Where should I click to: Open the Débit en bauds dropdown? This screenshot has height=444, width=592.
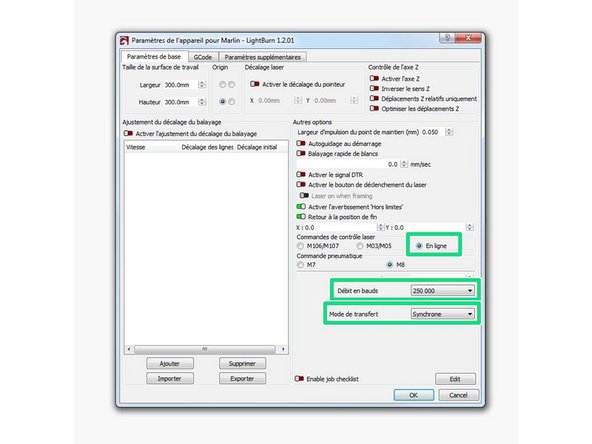coord(442,291)
